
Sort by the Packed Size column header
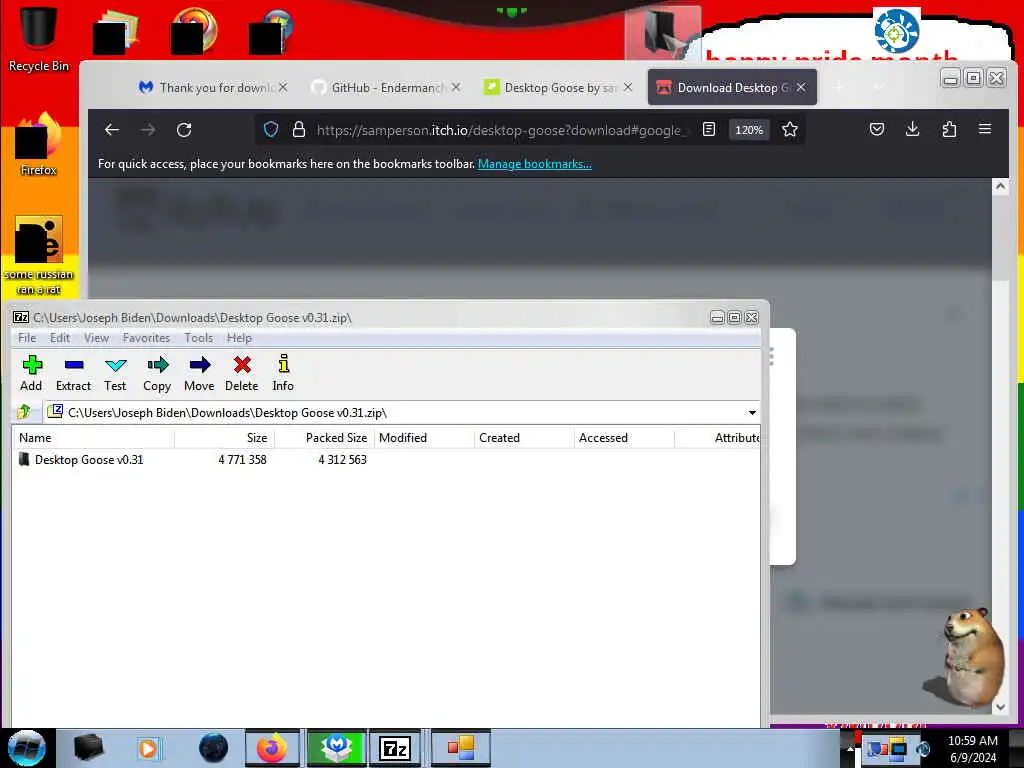click(325, 438)
